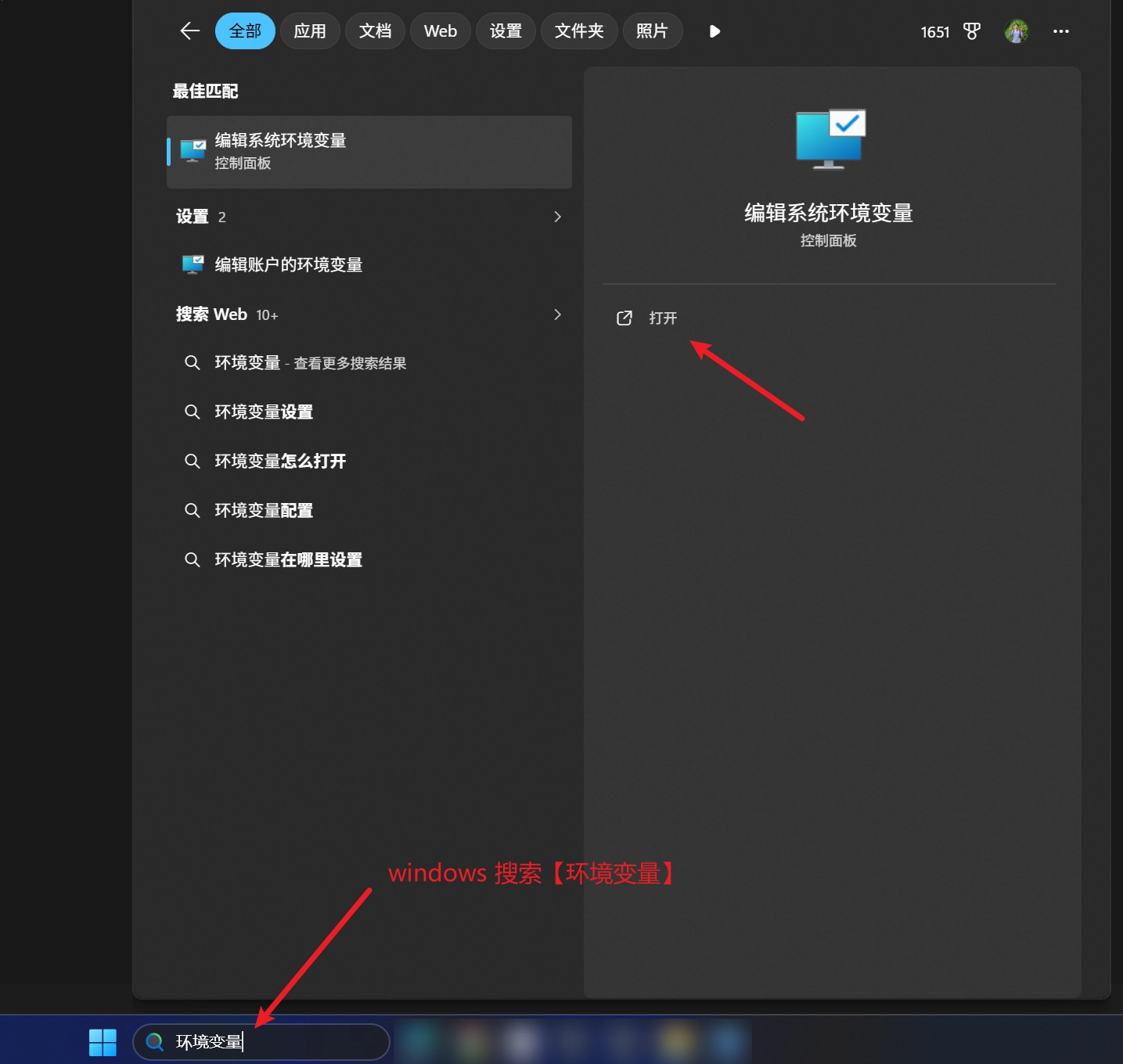
Task: Switch to the 文件夹 filter tab
Action: (579, 31)
